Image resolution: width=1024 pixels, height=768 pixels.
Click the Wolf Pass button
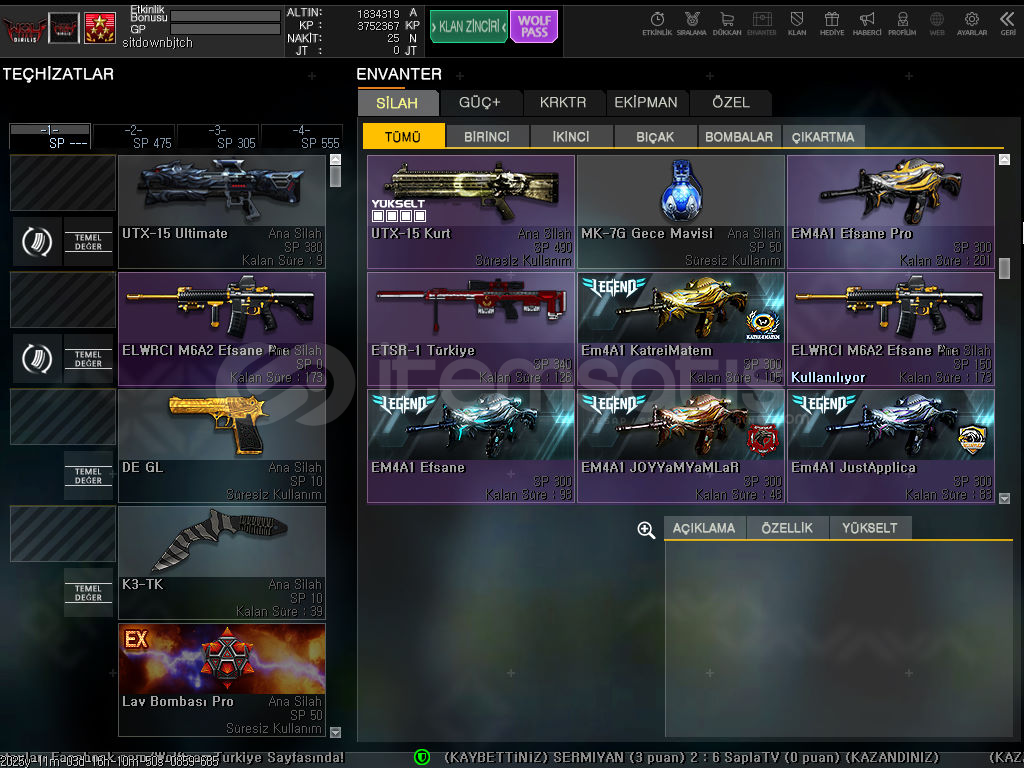(534, 27)
